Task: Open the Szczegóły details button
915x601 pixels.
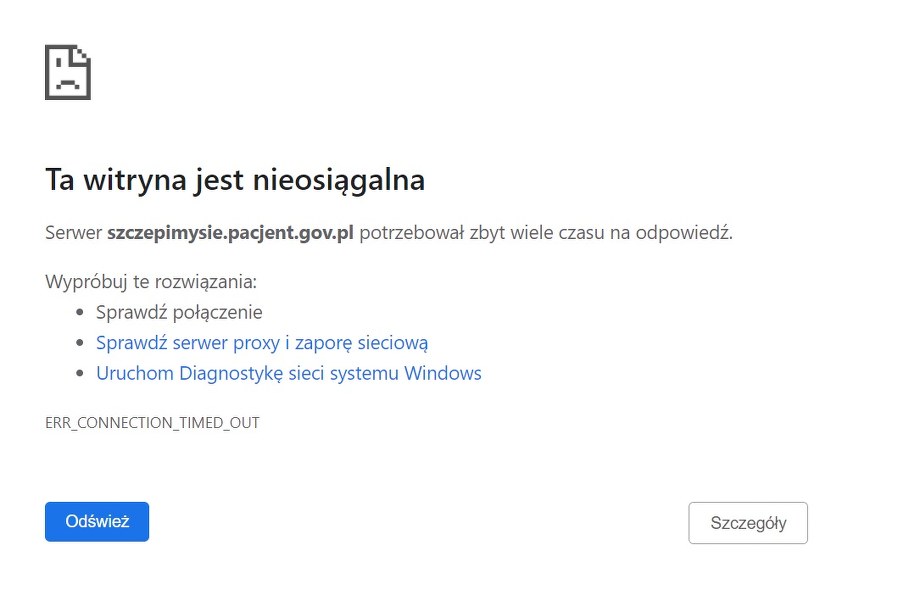Action: pos(748,523)
